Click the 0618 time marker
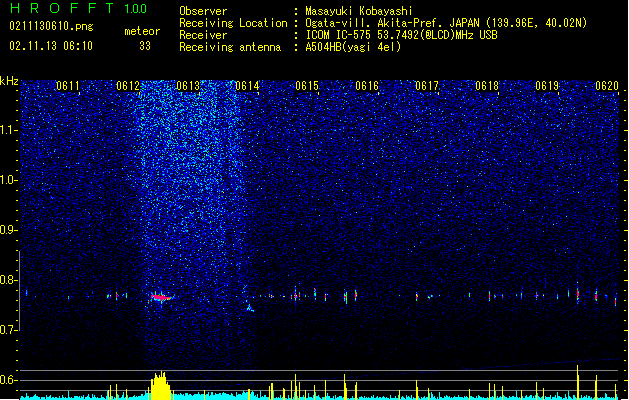Image resolution: width=629 pixels, height=400 pixels. click(487, 86)
